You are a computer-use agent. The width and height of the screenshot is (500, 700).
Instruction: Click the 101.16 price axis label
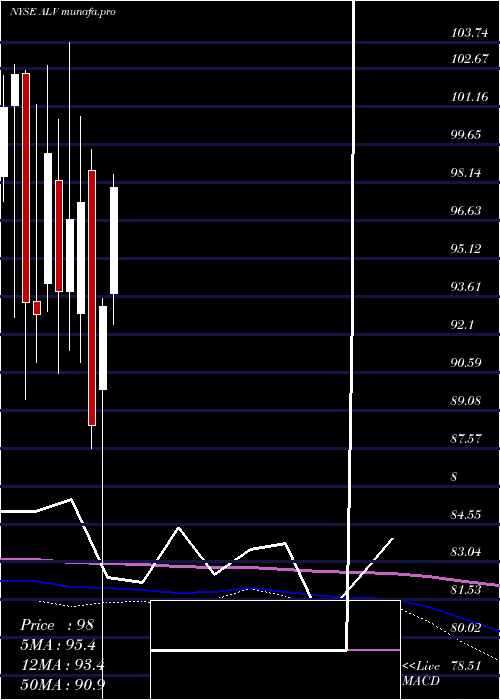[469, 96]
